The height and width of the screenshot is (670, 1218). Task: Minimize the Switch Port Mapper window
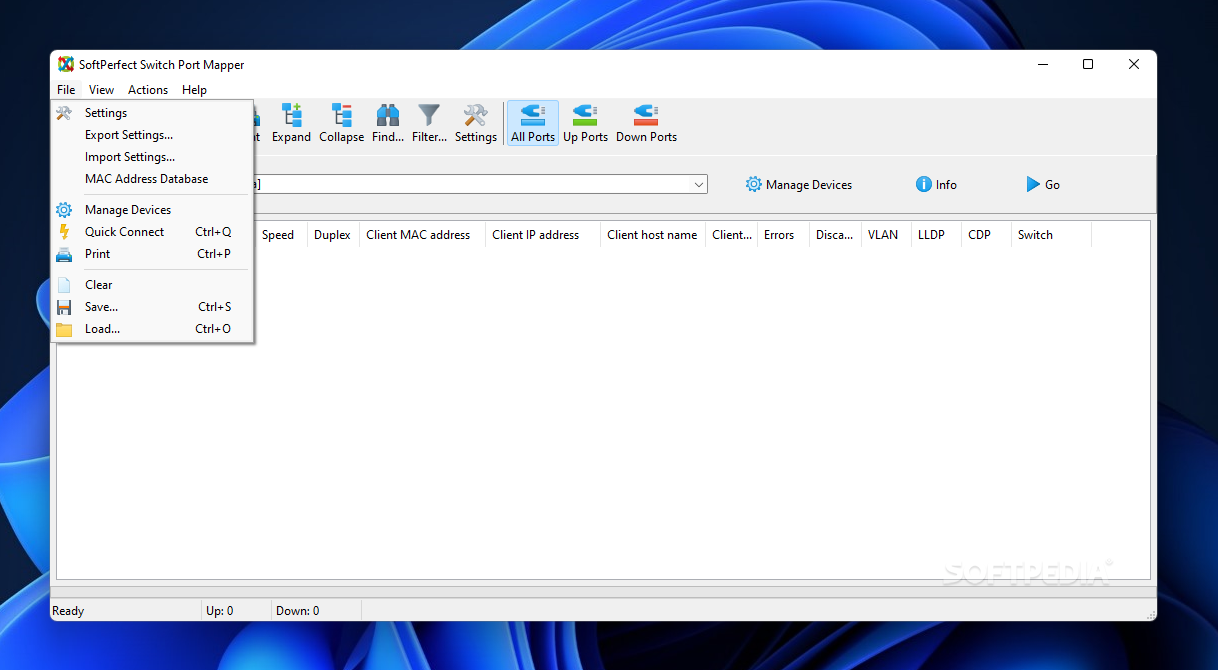coord(1042,64)
